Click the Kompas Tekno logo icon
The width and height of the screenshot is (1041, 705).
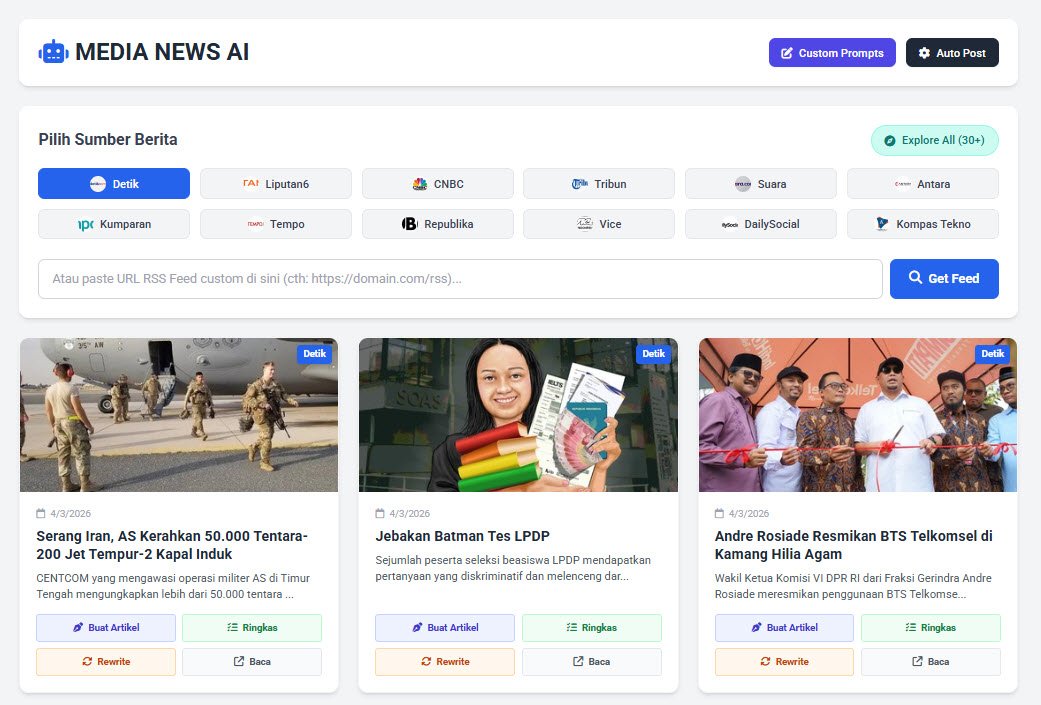point(882,224)
